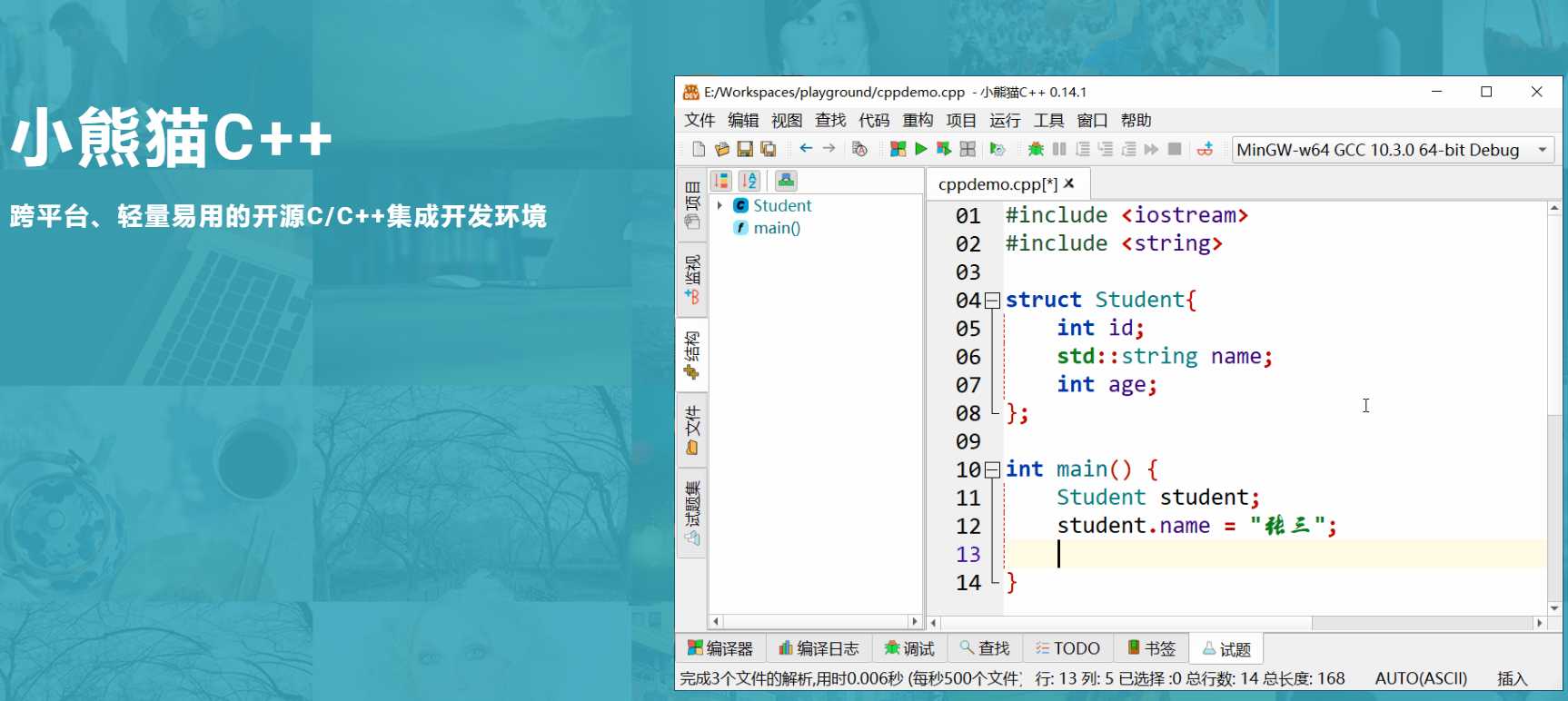Save the current file with floppy icon
The height and width of the screenshot is (701, 1568).
745,149
